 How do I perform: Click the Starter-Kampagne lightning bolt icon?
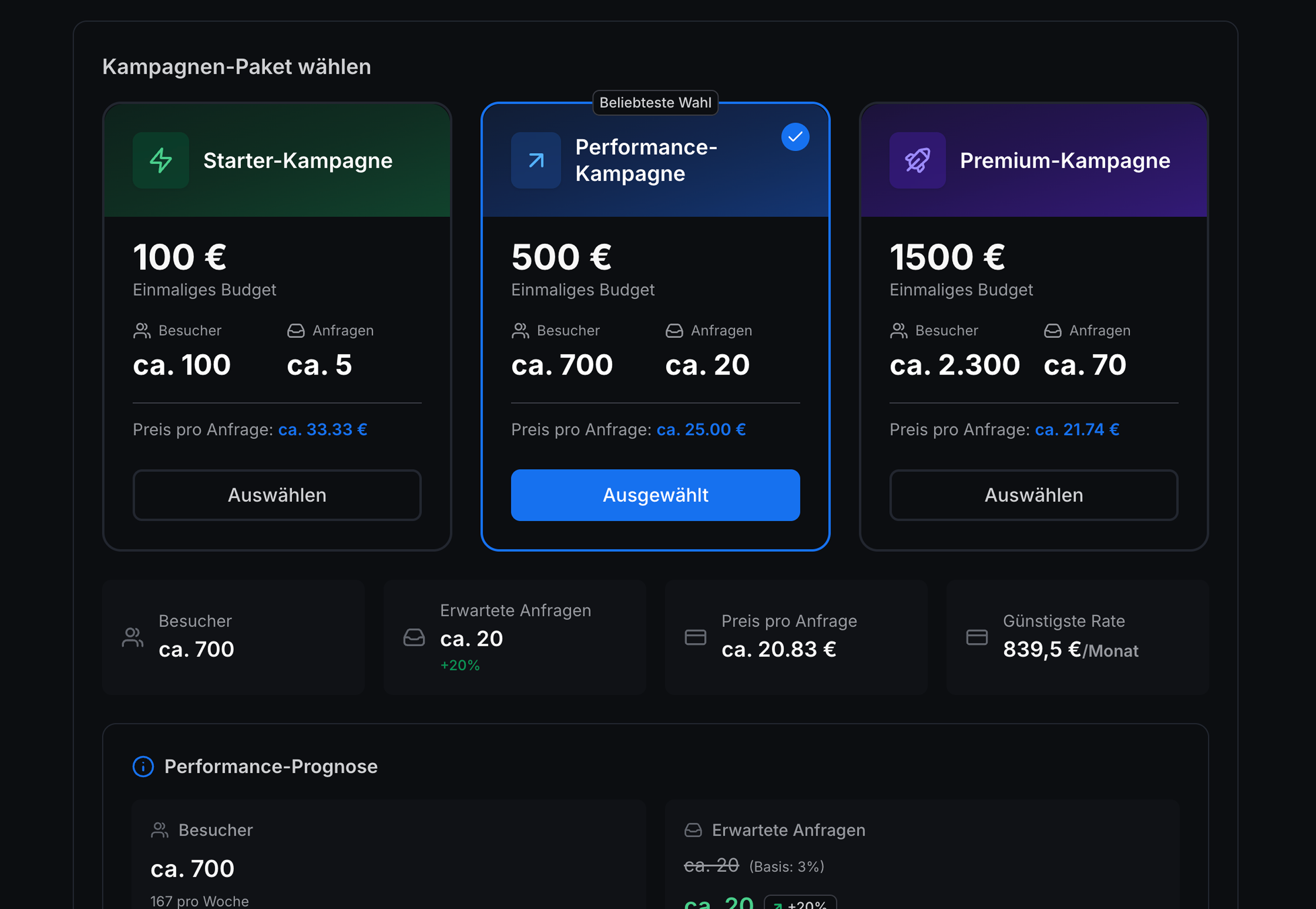pos(161,160)
